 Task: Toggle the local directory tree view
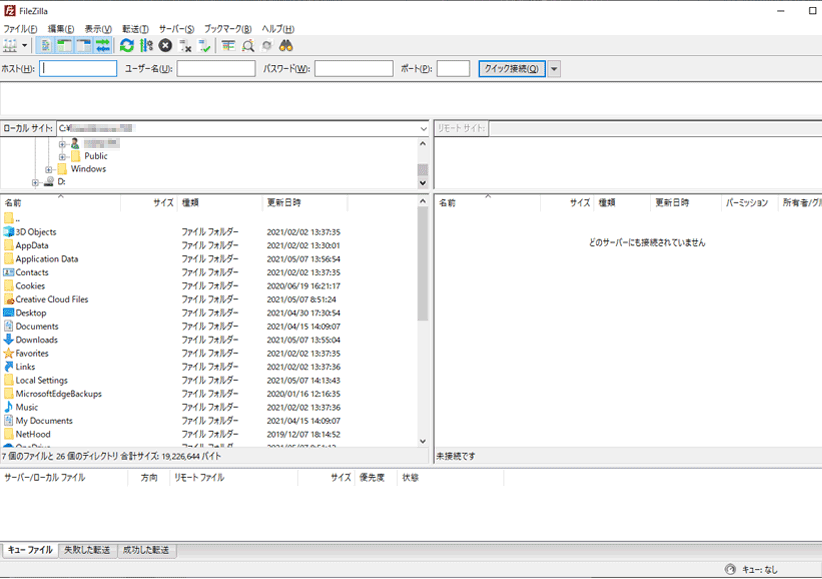click(x=65, y=46)
